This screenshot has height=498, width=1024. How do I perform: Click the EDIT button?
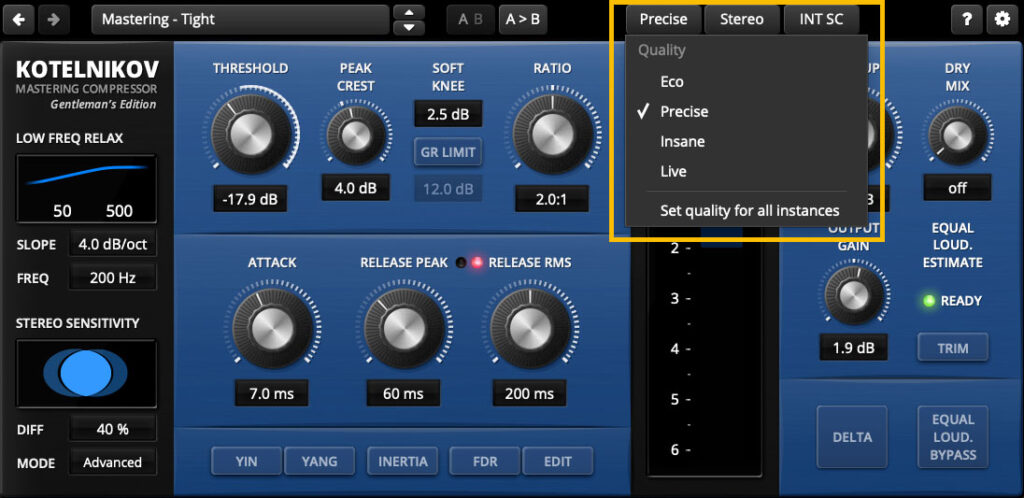[x=558, y=461]
